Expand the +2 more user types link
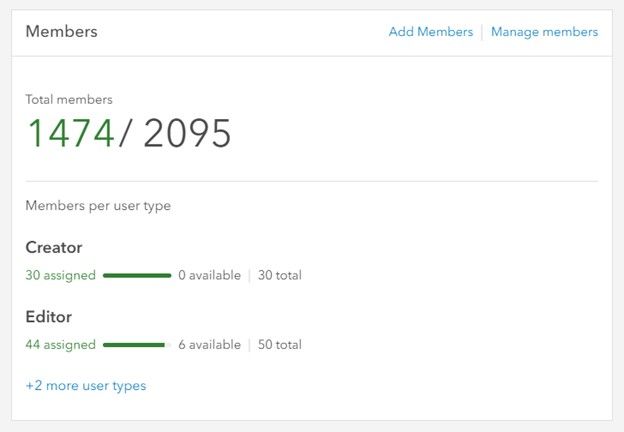624x432 pixels. [x=86, y=385]
